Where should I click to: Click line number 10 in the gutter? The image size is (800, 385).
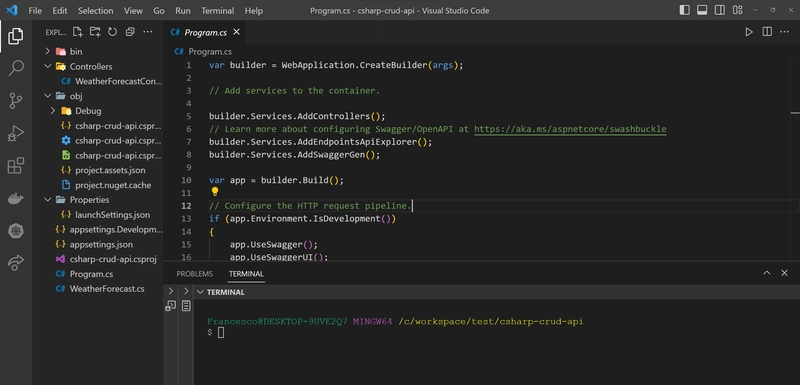click(186, 180)
